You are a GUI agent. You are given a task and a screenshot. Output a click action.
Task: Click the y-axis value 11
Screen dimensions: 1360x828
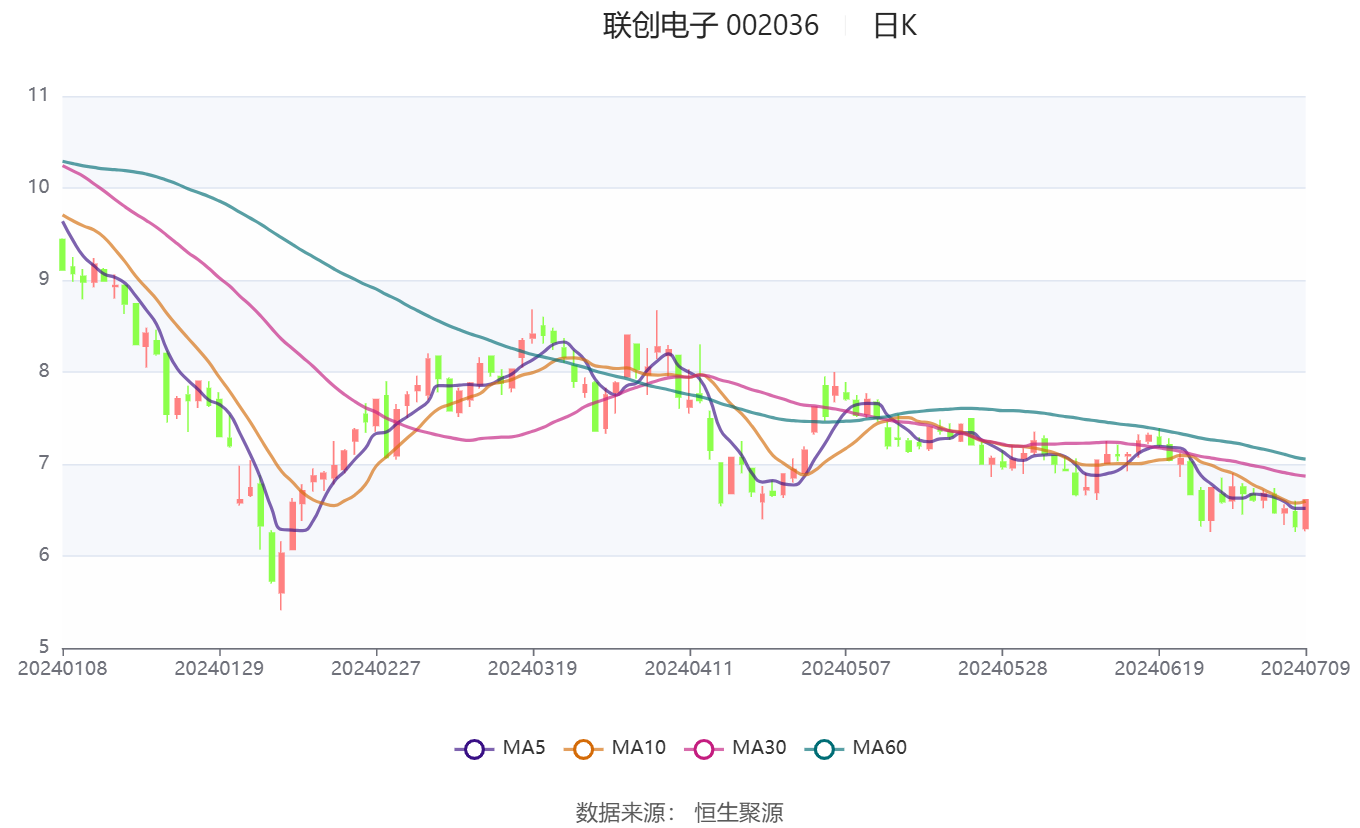click(38, 96)
